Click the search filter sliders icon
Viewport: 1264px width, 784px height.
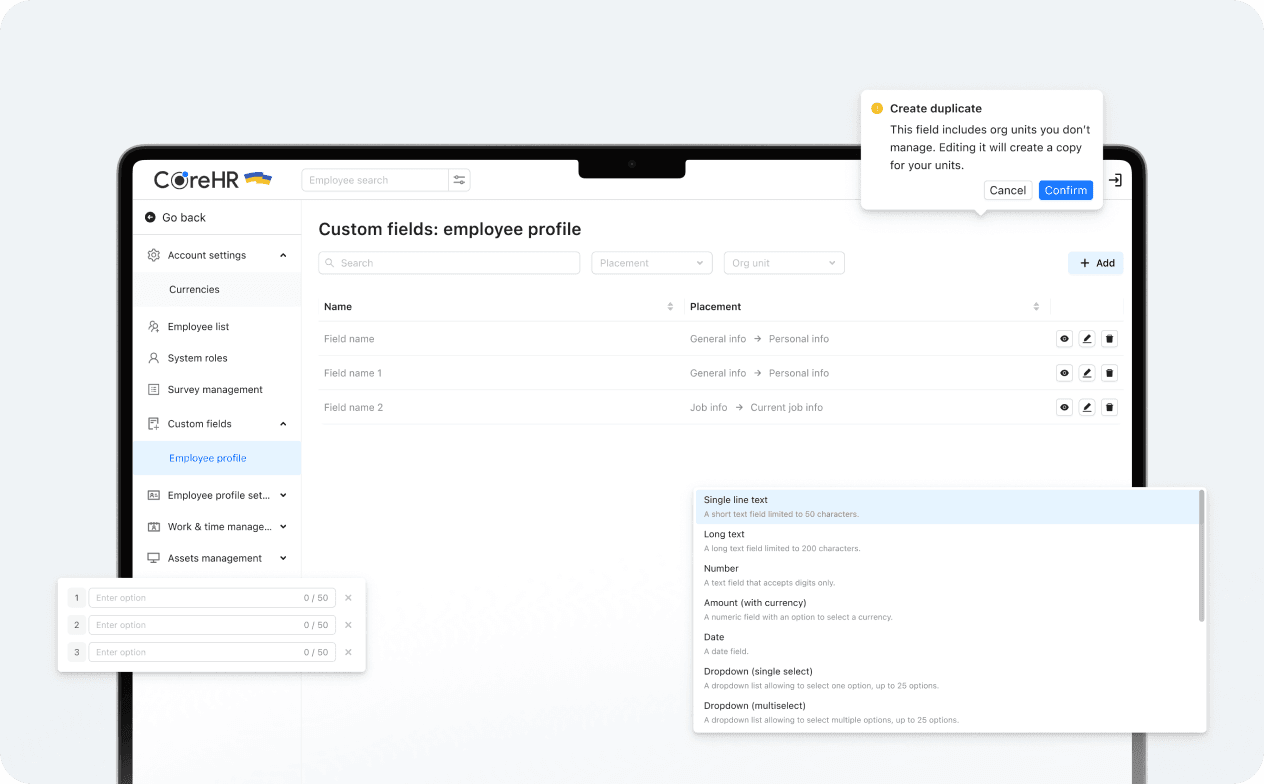click(x=459, y=180)
